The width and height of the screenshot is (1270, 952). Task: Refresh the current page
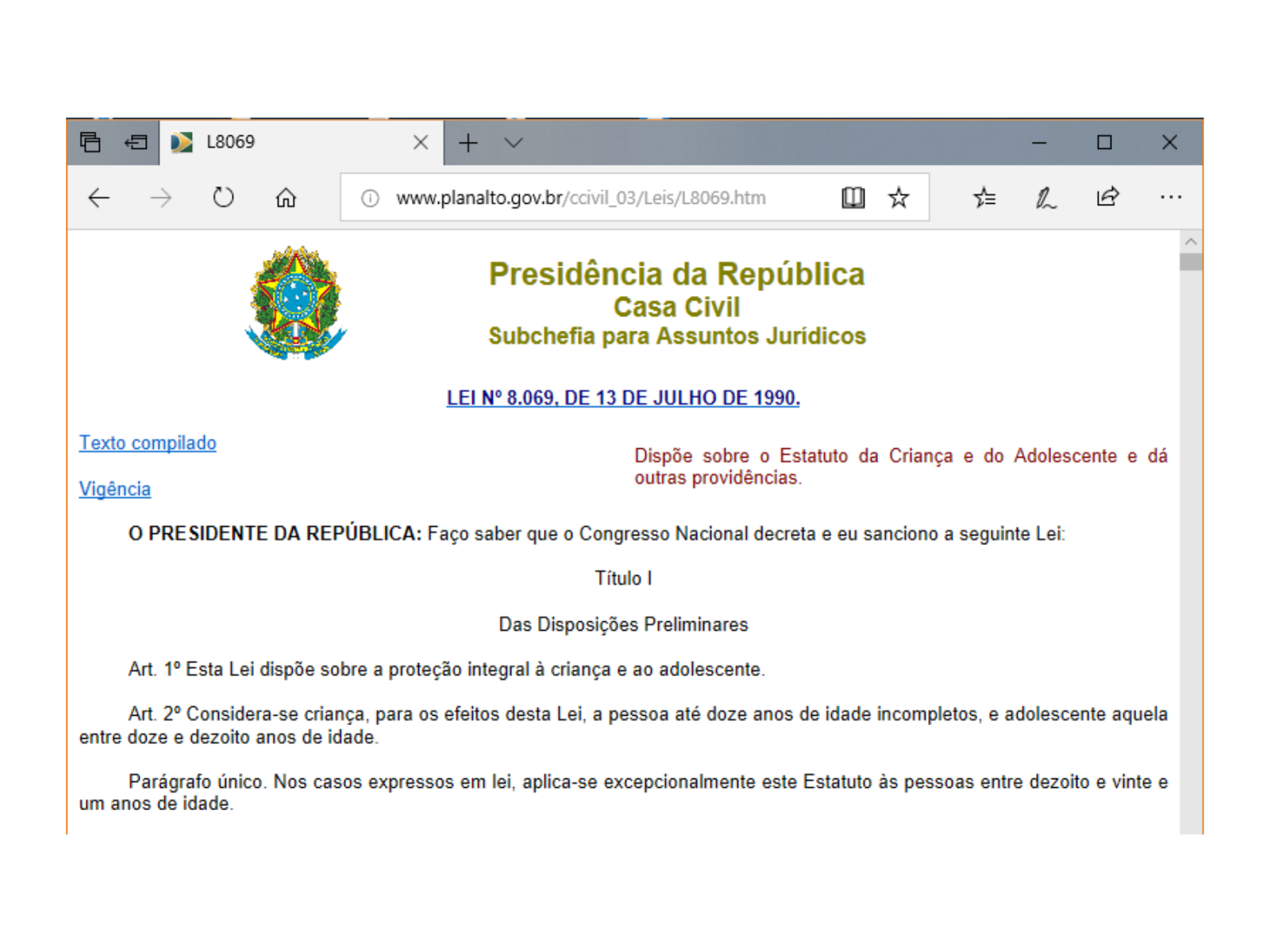224,198
